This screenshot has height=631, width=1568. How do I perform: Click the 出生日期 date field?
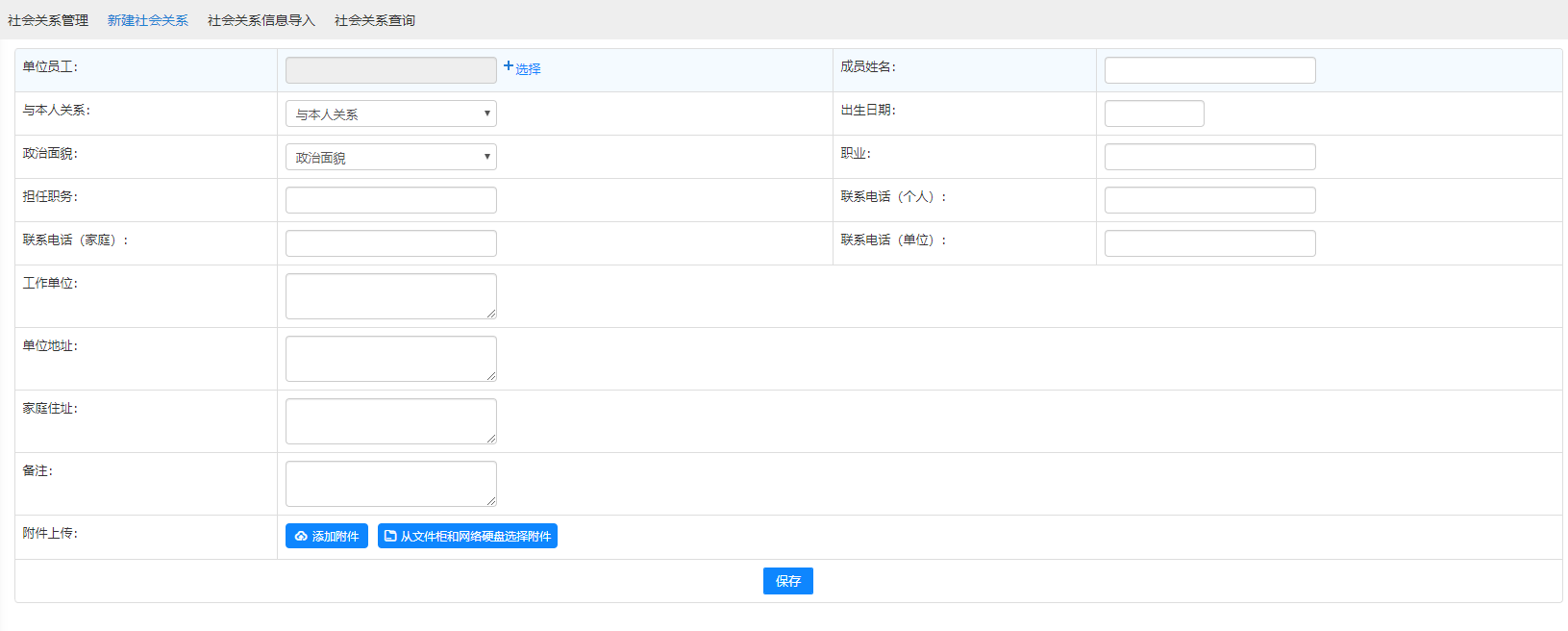coord(1154,114)
